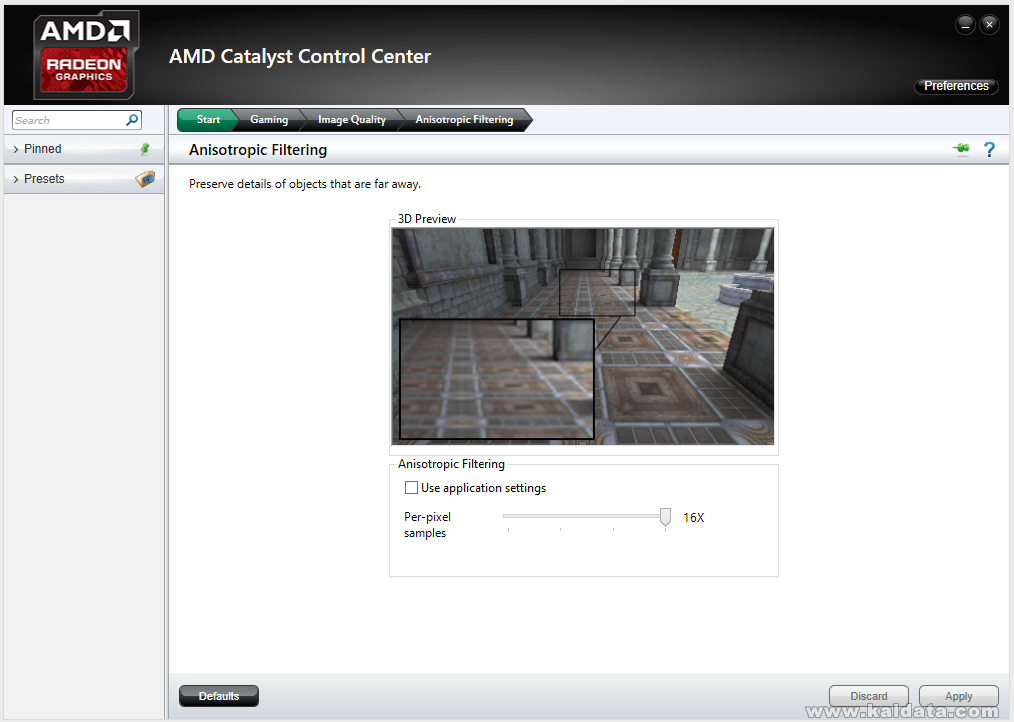Click the AMD Radeon Graphics logo
Image resolution: width=1014 pixels, height=722 pixels.
[85, 54]
